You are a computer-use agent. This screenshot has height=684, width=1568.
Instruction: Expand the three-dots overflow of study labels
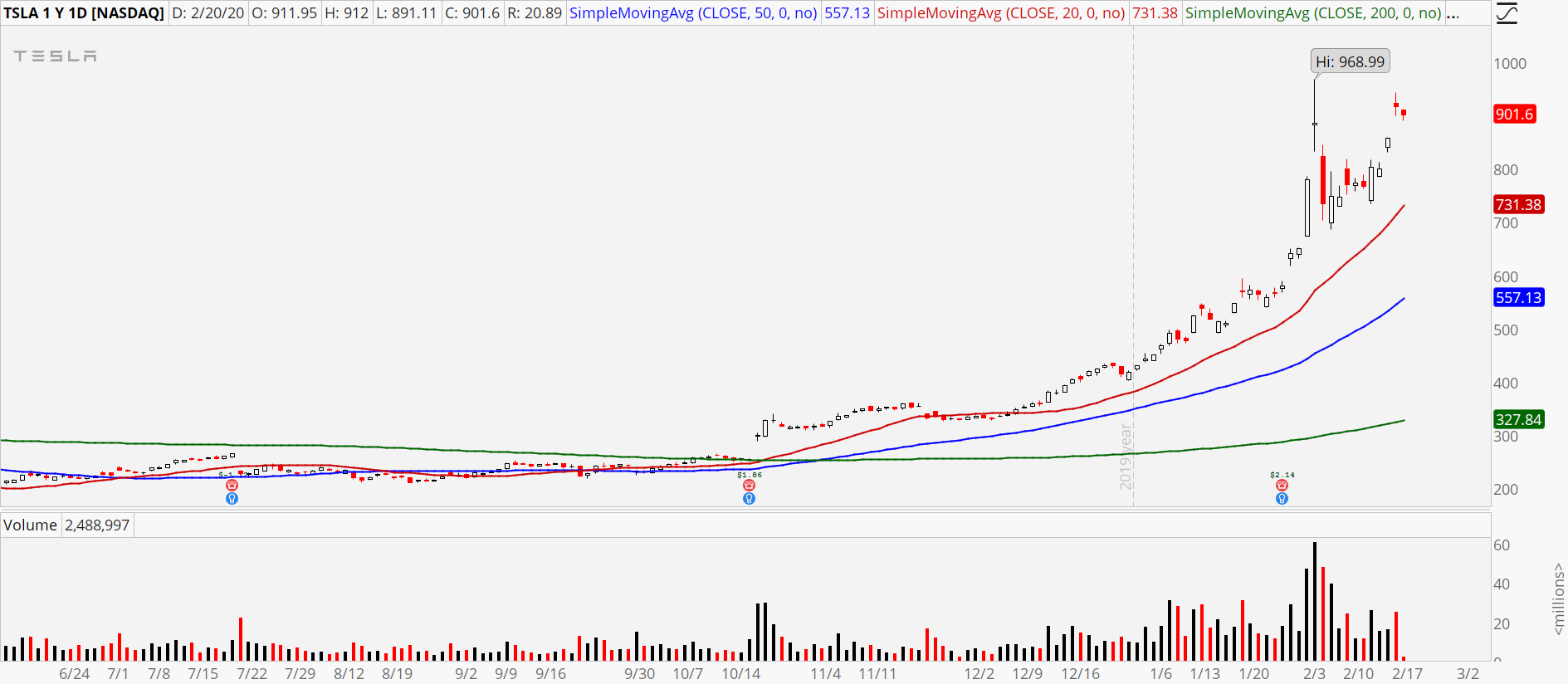tap(1453, 13)
